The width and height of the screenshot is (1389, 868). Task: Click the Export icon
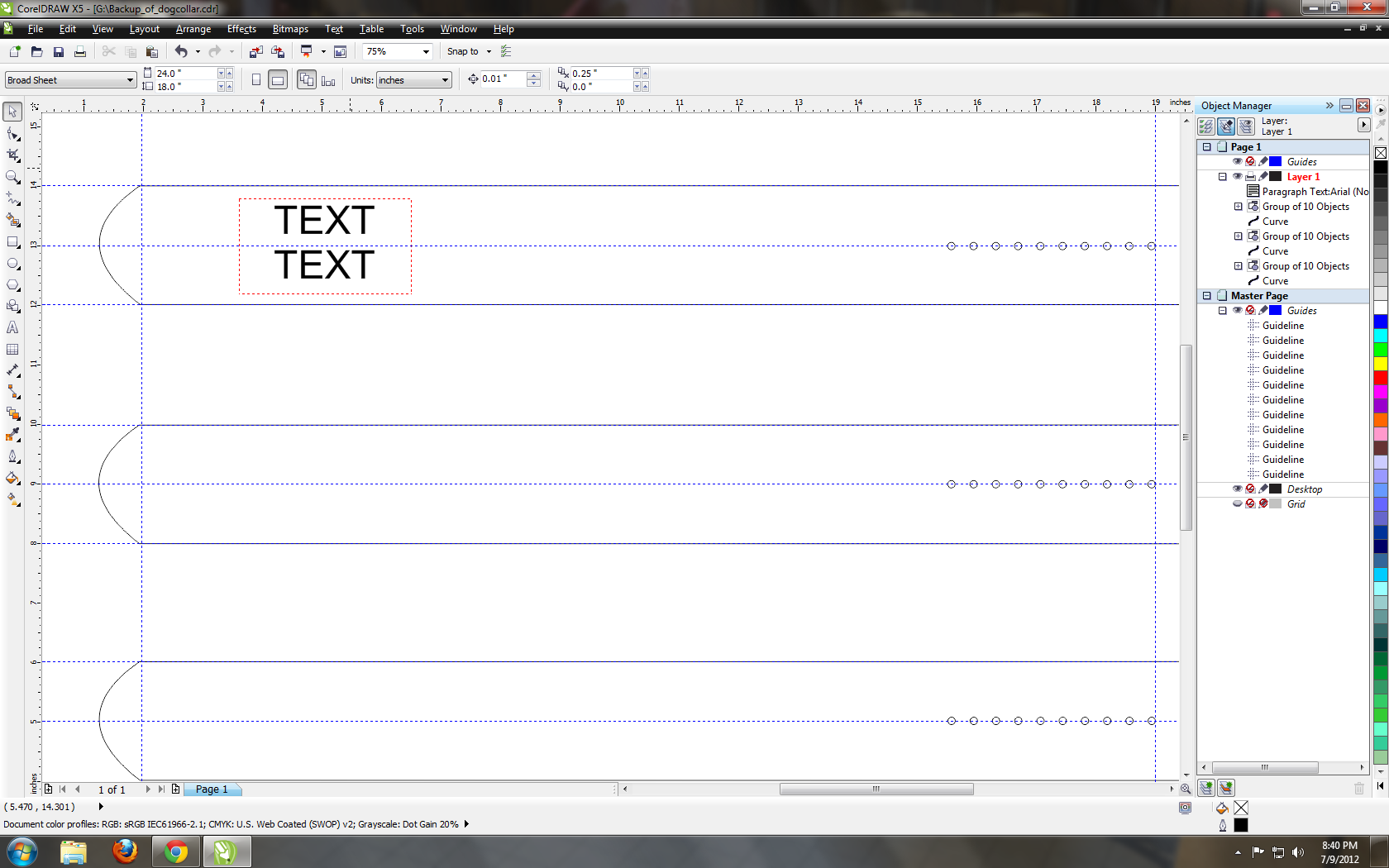(278, 51)
